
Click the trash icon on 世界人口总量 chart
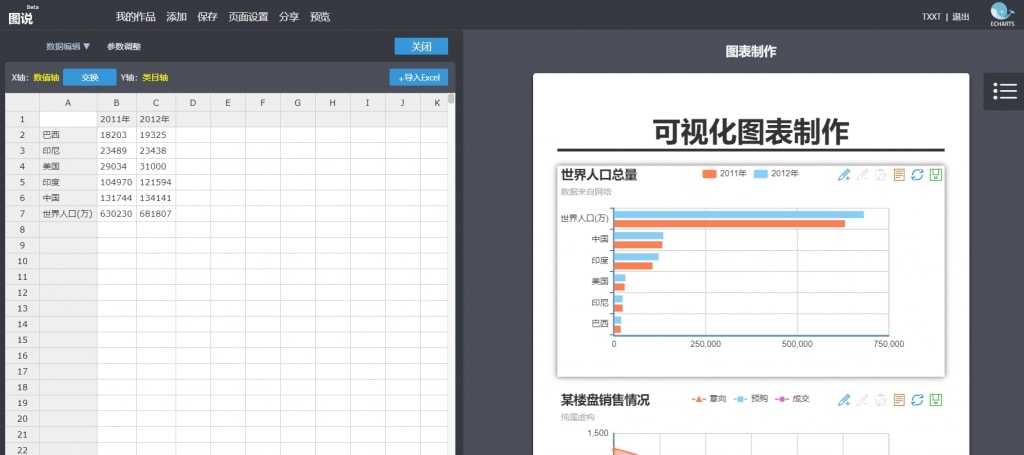[x=881, y=175]
